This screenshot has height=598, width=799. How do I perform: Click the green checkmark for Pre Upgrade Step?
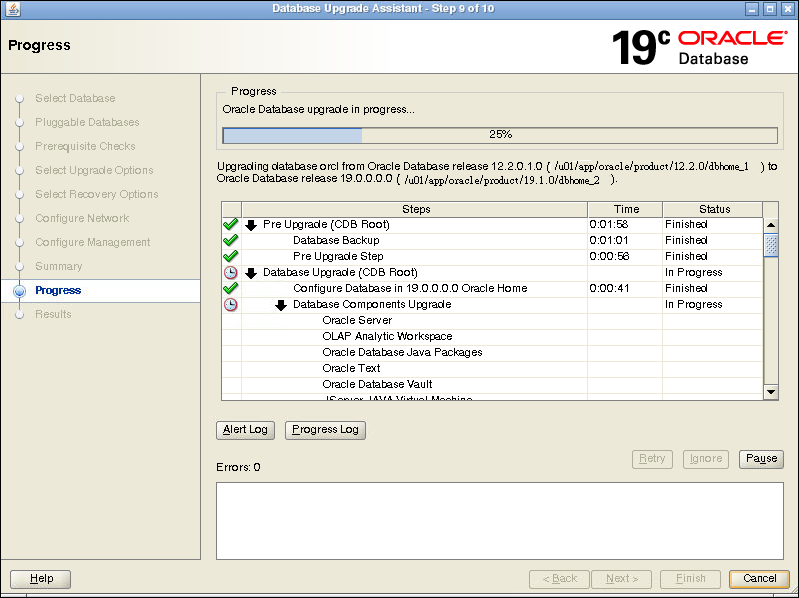click(230, 257)
